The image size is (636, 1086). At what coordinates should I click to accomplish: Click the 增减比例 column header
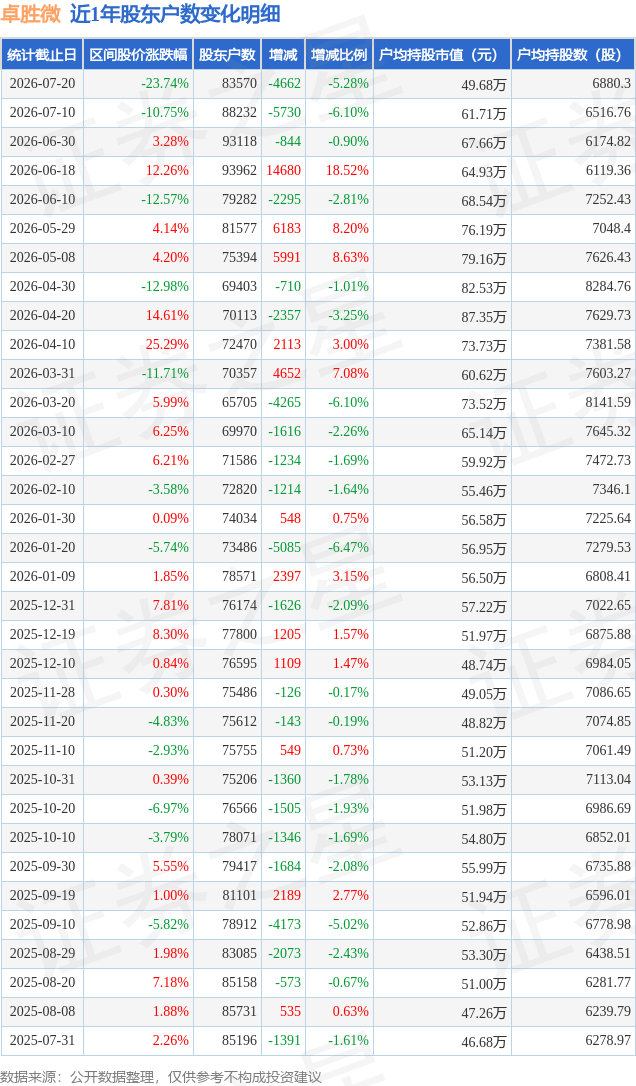tap(339, 55)
